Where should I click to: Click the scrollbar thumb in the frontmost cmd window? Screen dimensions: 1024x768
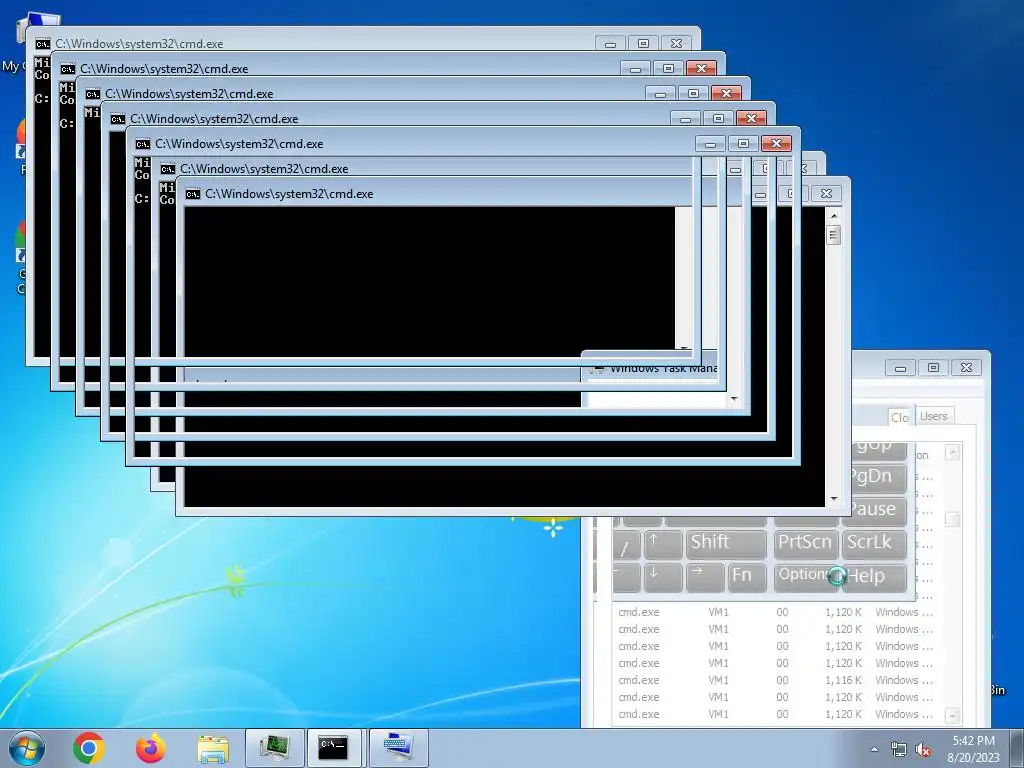pyautogui.click(x=834, y=234)
